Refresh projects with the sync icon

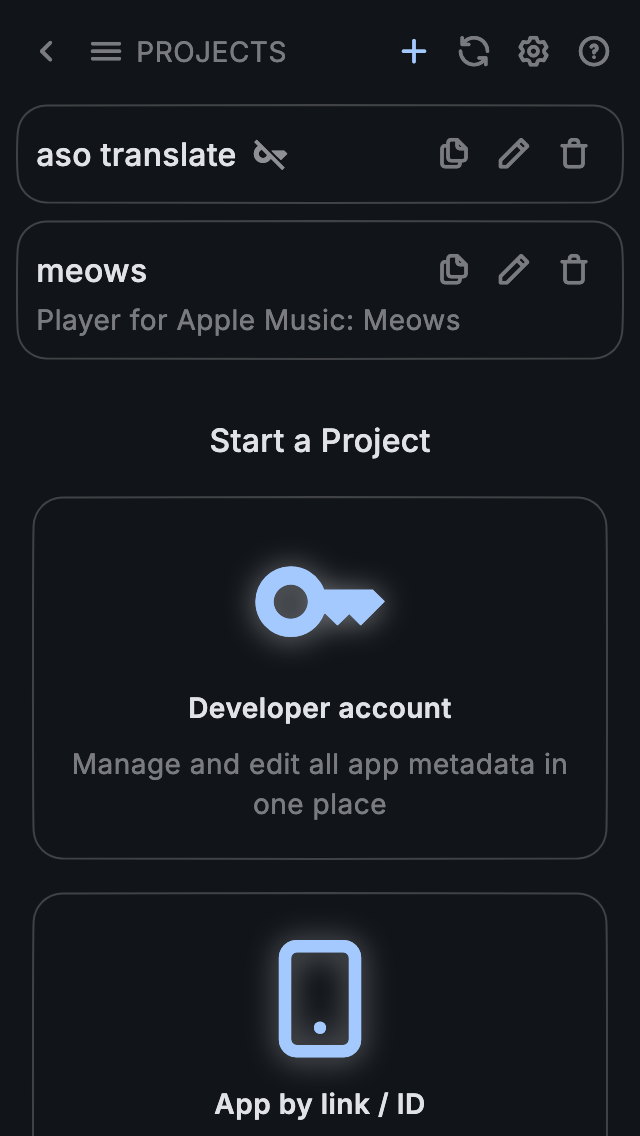click(474, 52)
